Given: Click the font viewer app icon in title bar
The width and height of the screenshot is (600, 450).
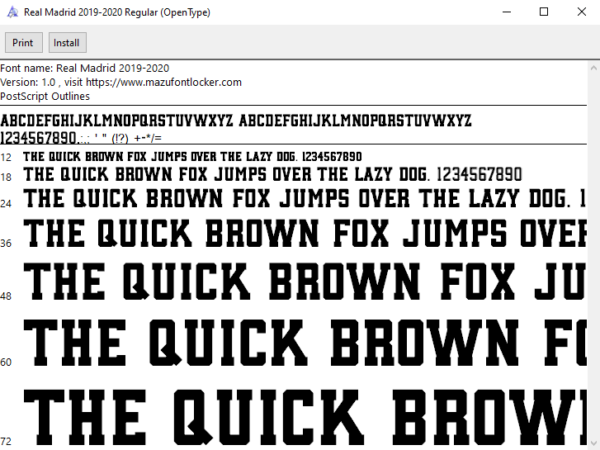Looking at the screenshot, I should pos(12,12).
